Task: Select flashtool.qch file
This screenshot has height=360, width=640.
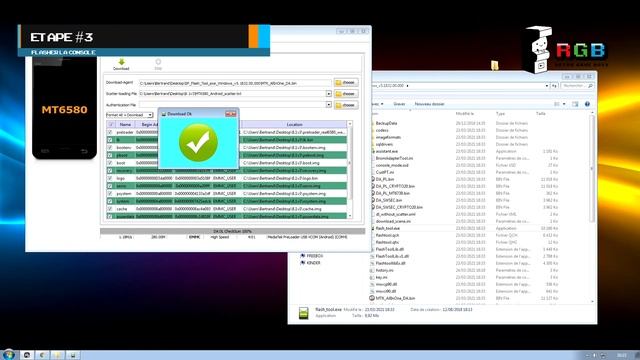Action: pyautogui.click(x=387, y=236)
